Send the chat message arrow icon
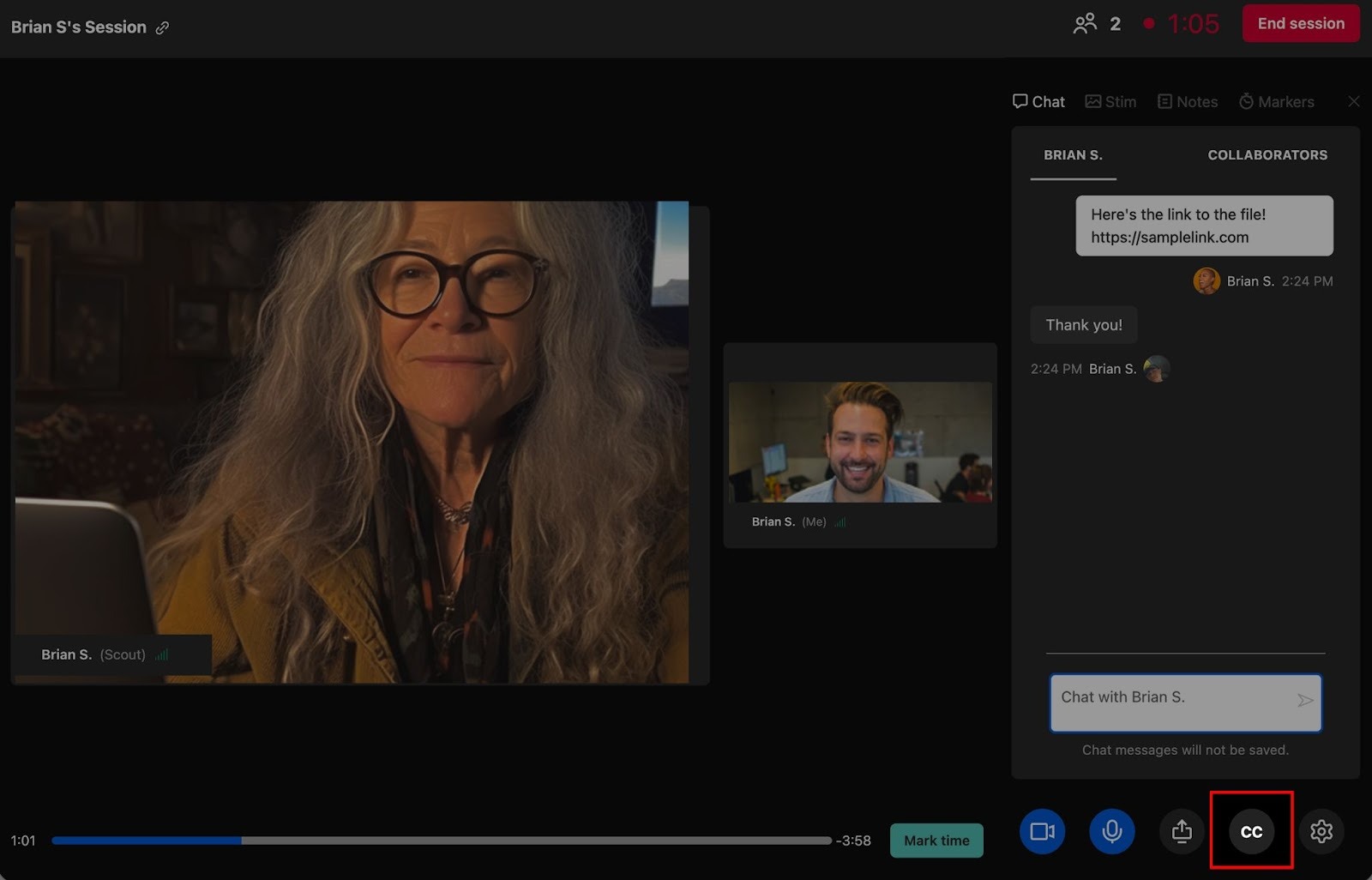 click(1304, 701)
